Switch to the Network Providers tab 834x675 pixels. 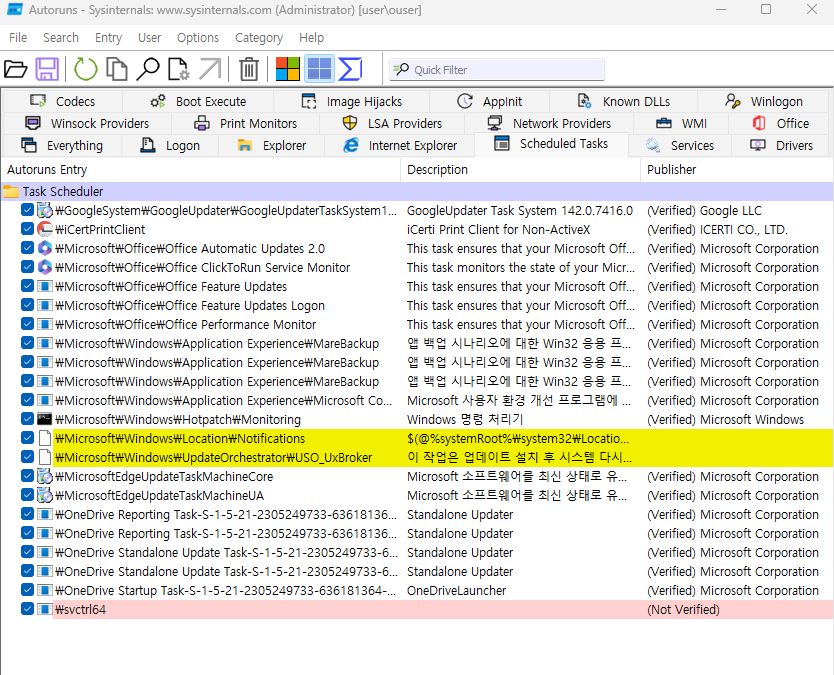[549, 123]
